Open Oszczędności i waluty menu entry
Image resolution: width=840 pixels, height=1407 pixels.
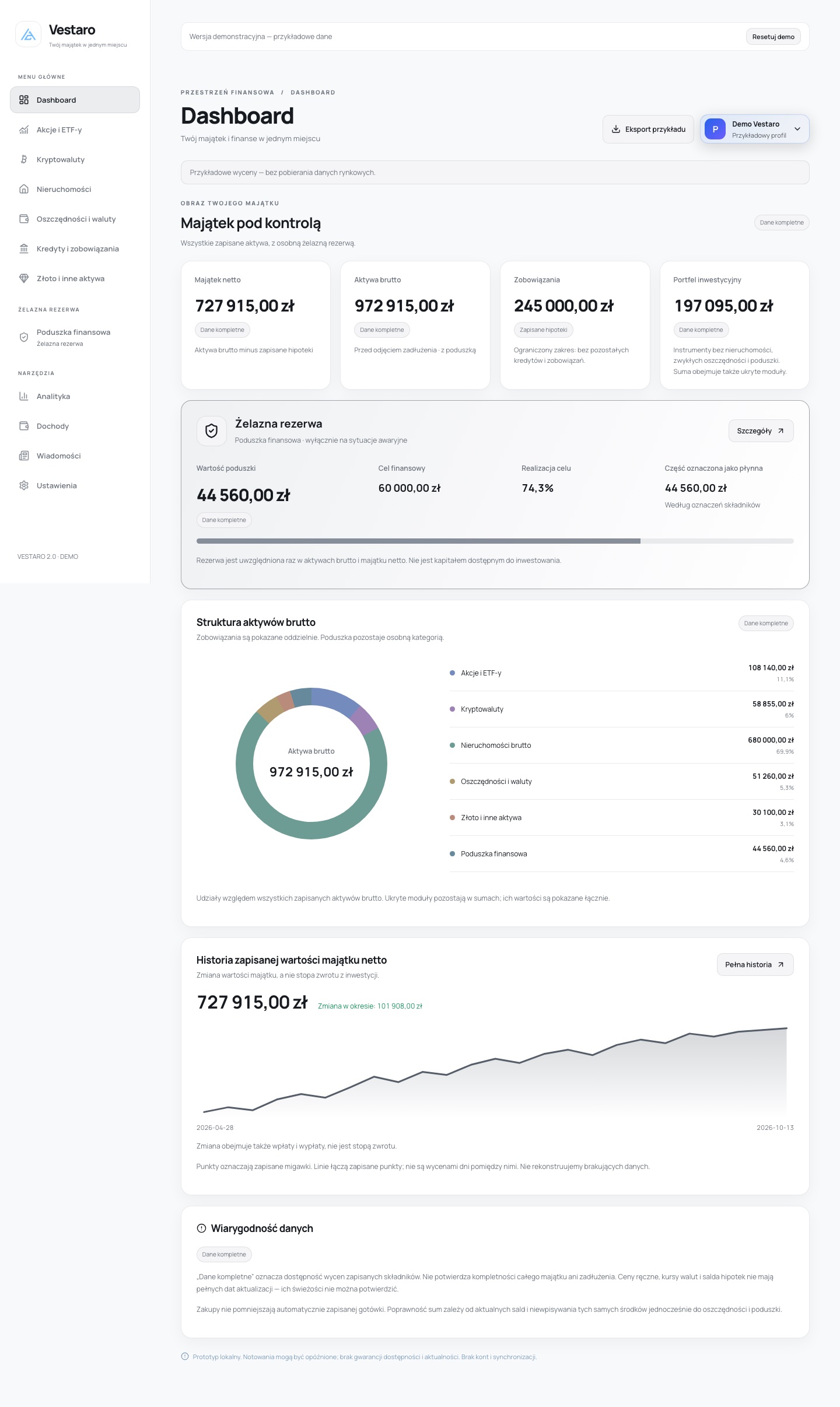point(75,219)
